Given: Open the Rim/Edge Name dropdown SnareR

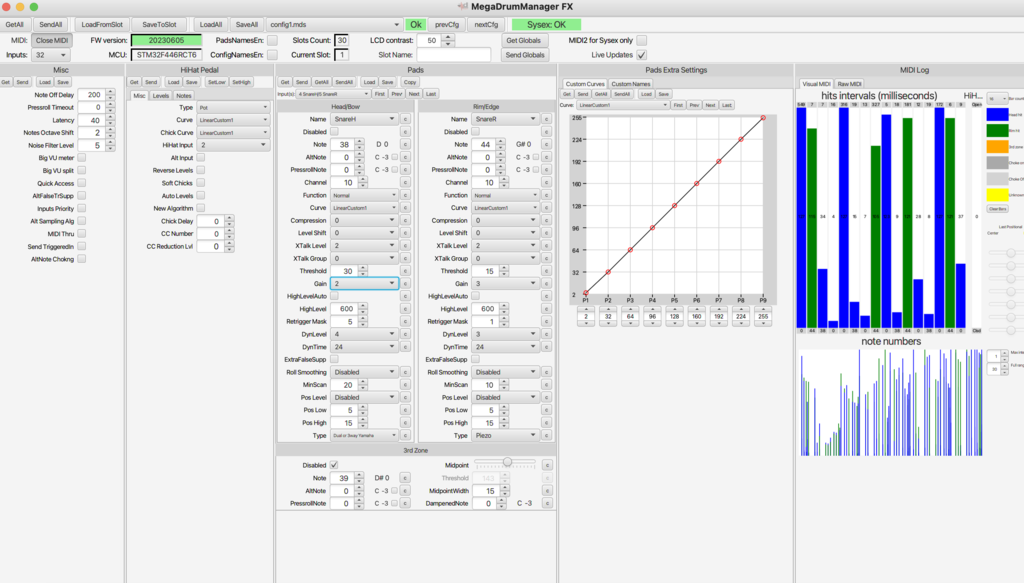Looking at the screenshot, I should point(505,119).
